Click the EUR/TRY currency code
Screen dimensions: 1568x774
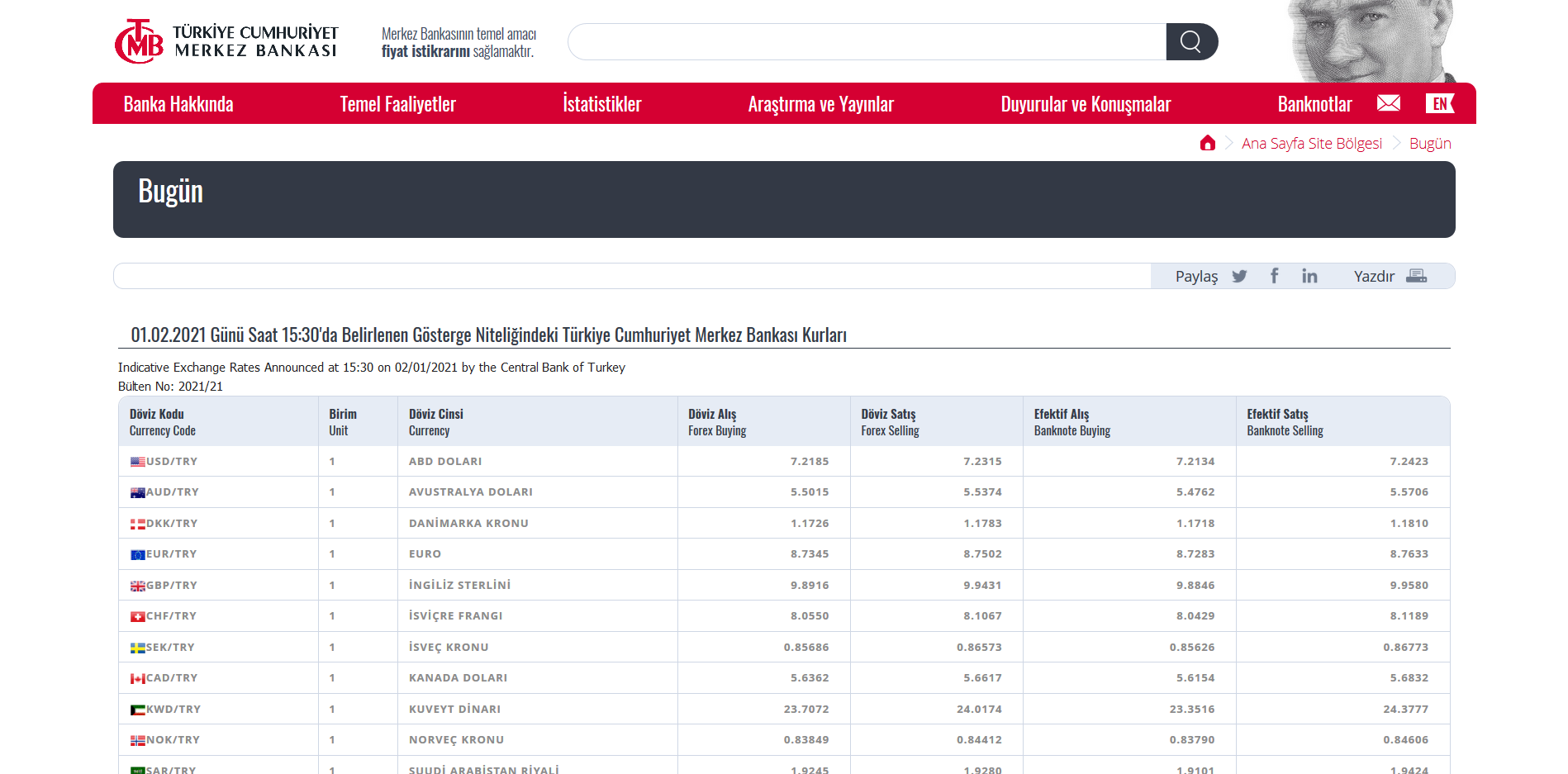(172, 554)
